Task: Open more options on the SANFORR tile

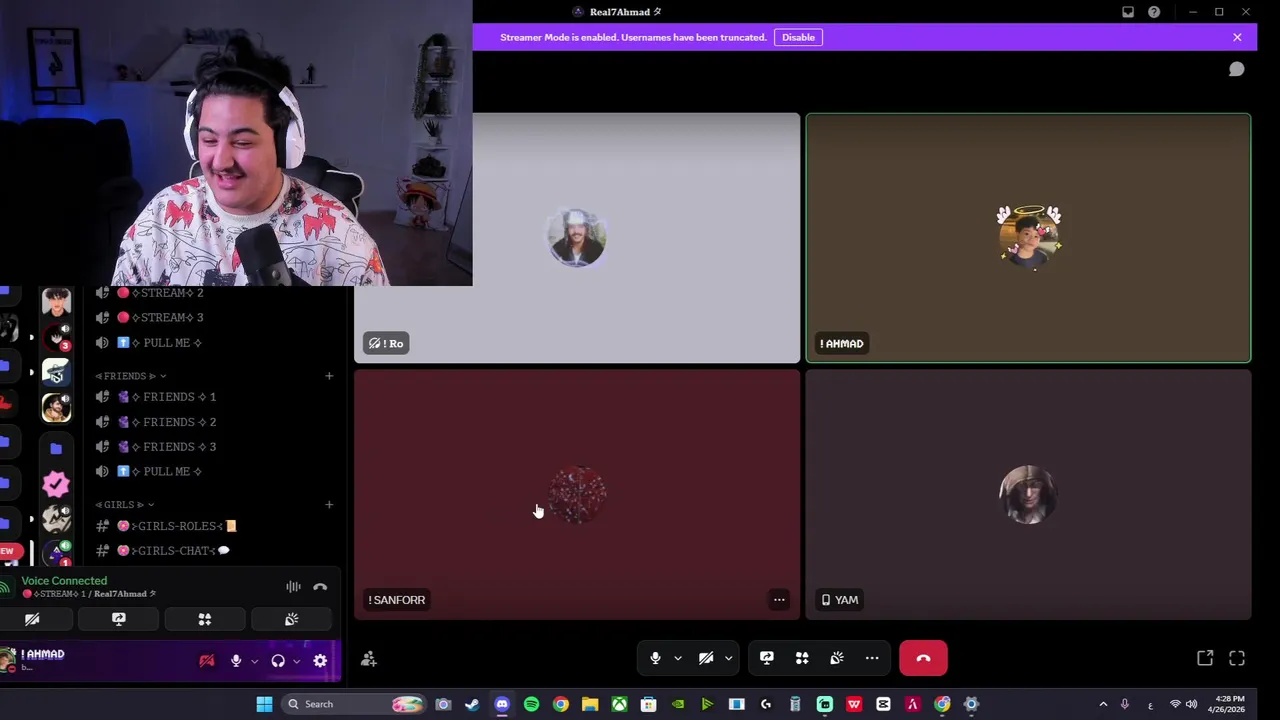Action: pos(779,600)
